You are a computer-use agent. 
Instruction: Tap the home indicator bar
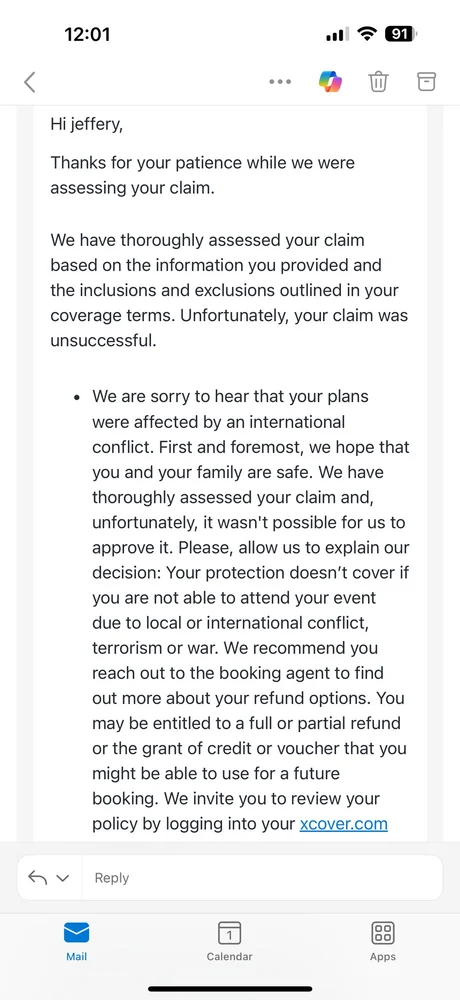pyautogui.click(x=230, y=989)
